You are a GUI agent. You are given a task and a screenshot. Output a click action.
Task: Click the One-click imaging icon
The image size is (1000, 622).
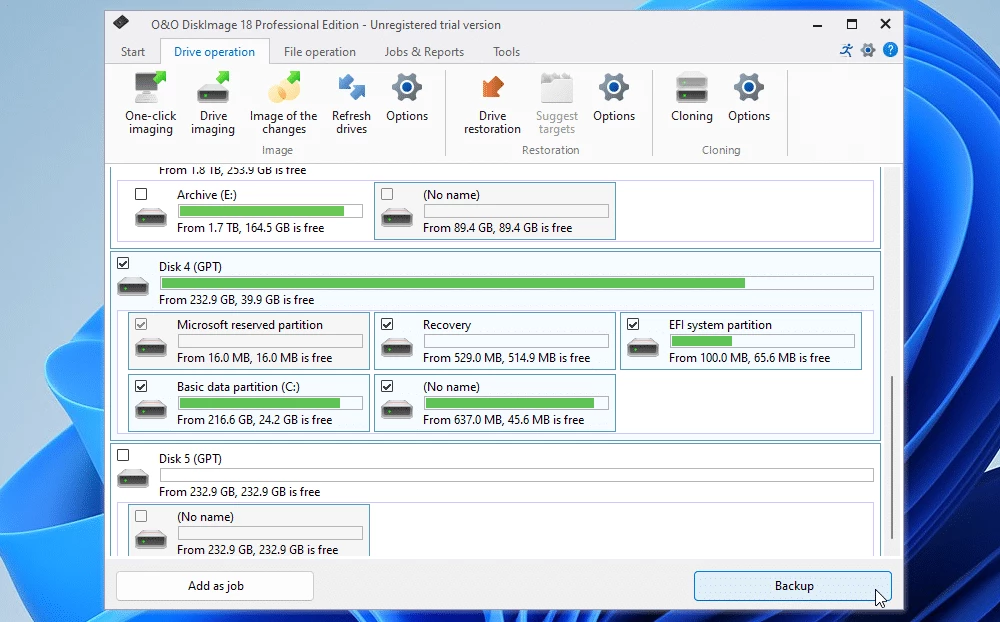coord(150,90)
